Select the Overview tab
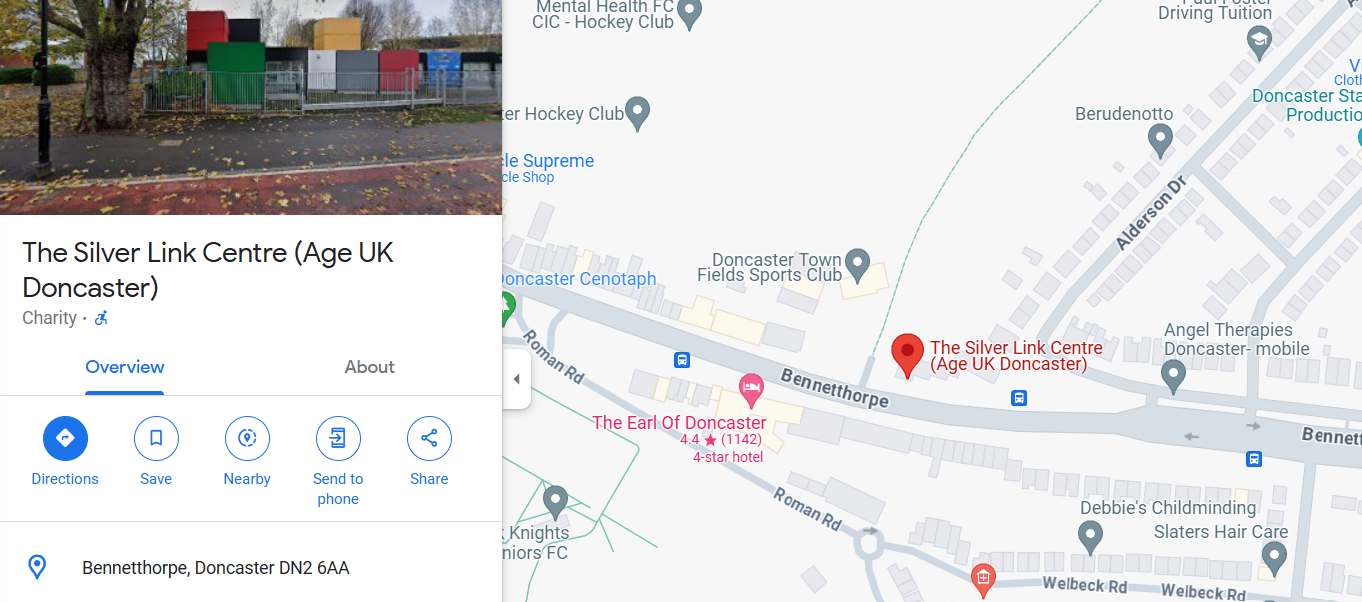1362x602 pixels. click(125, 367)
